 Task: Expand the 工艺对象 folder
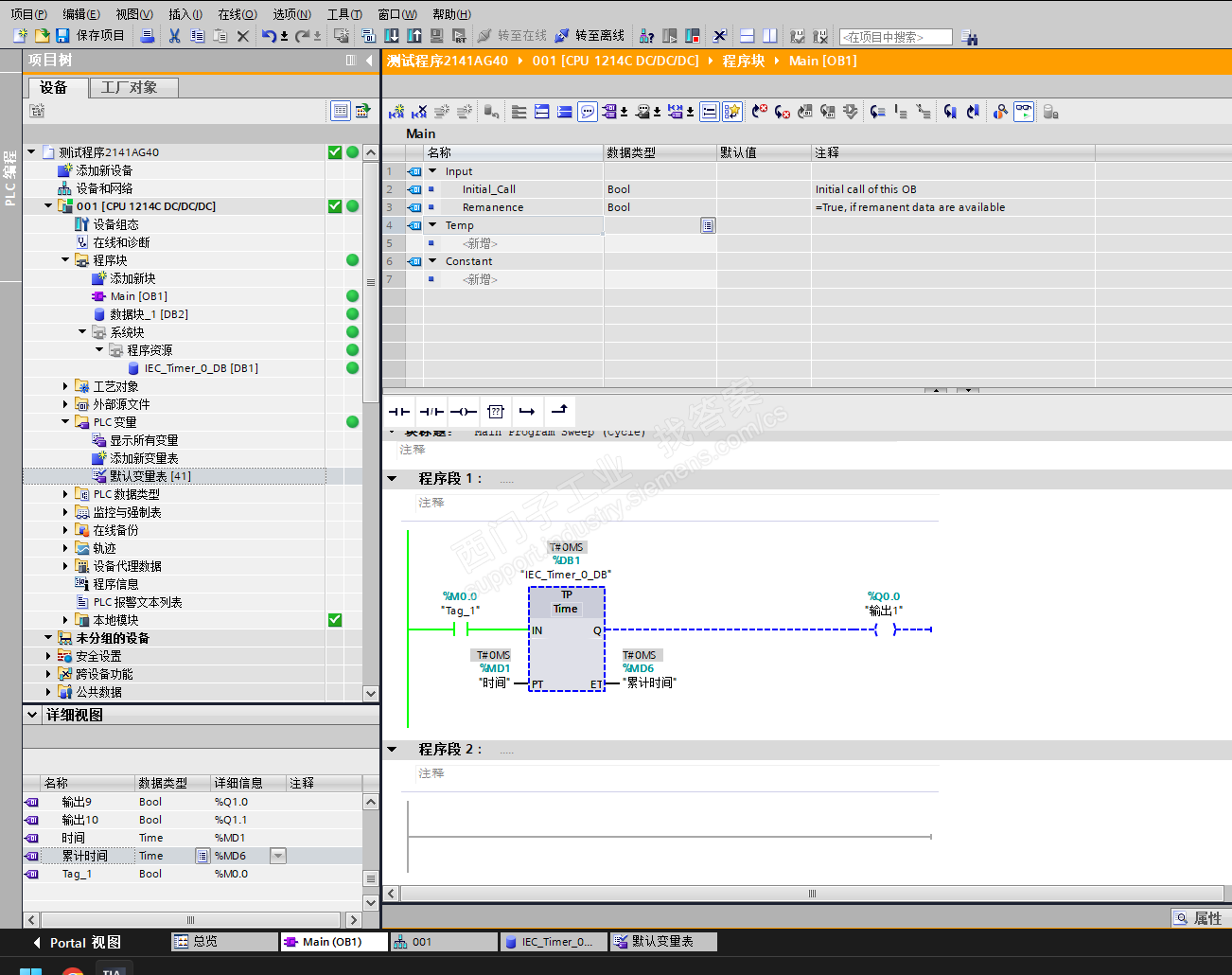tap(66, 386)
